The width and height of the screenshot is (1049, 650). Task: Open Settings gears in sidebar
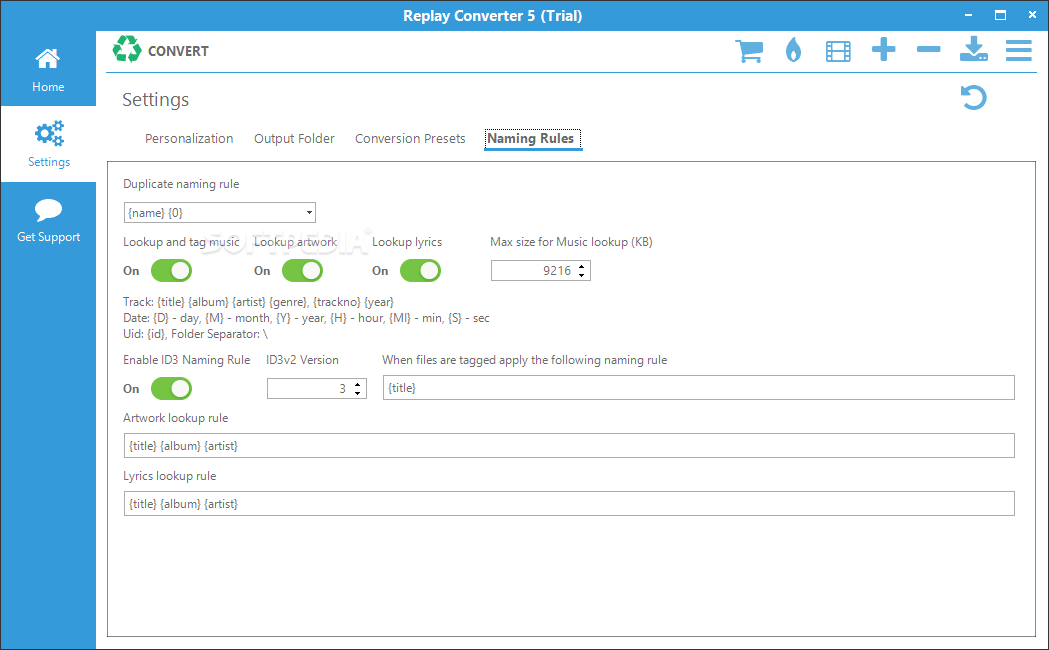[48, 144]
